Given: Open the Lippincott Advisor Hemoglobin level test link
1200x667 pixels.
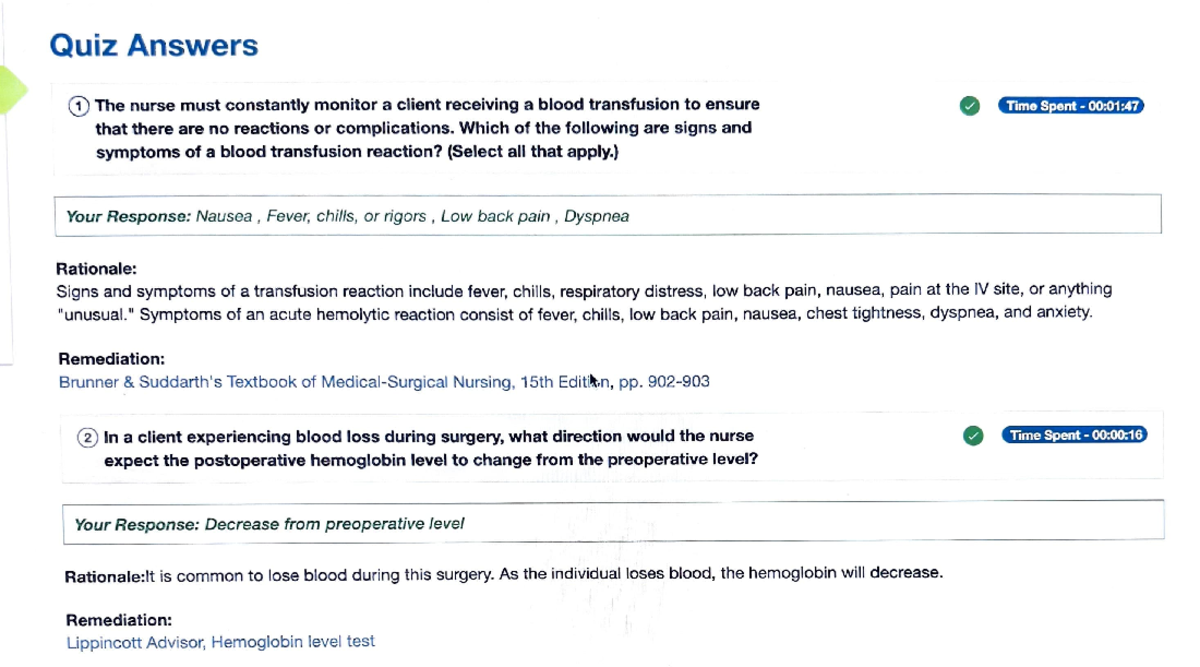Looking at the screenshot, I should point(220,642).
